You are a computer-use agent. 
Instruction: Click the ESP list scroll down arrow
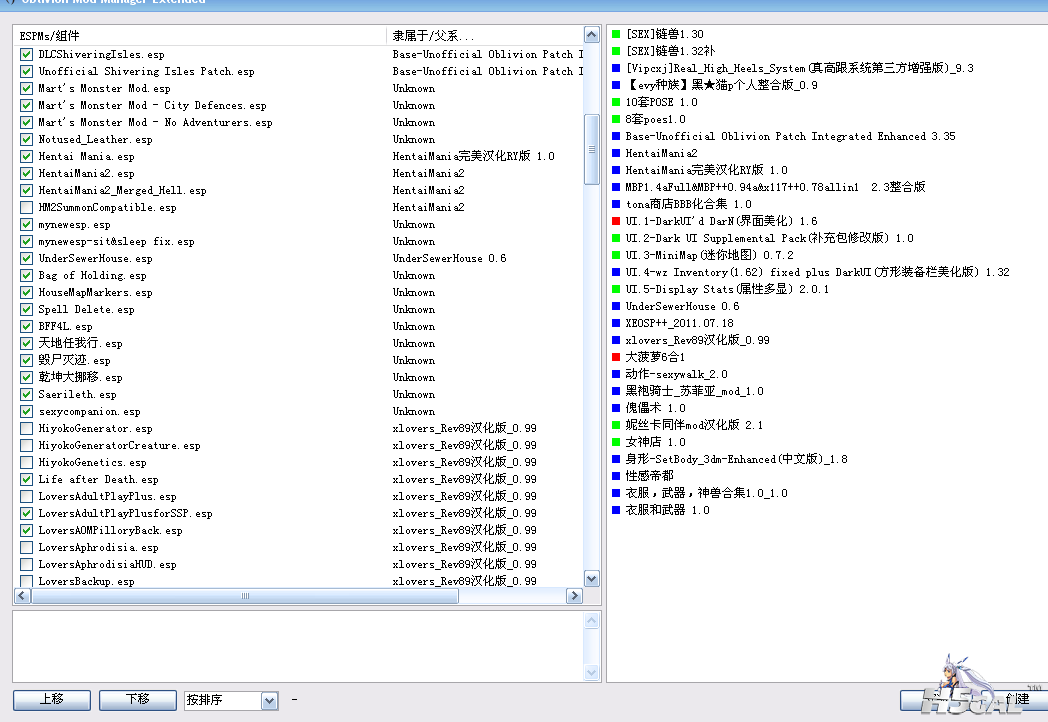[592, 579]
